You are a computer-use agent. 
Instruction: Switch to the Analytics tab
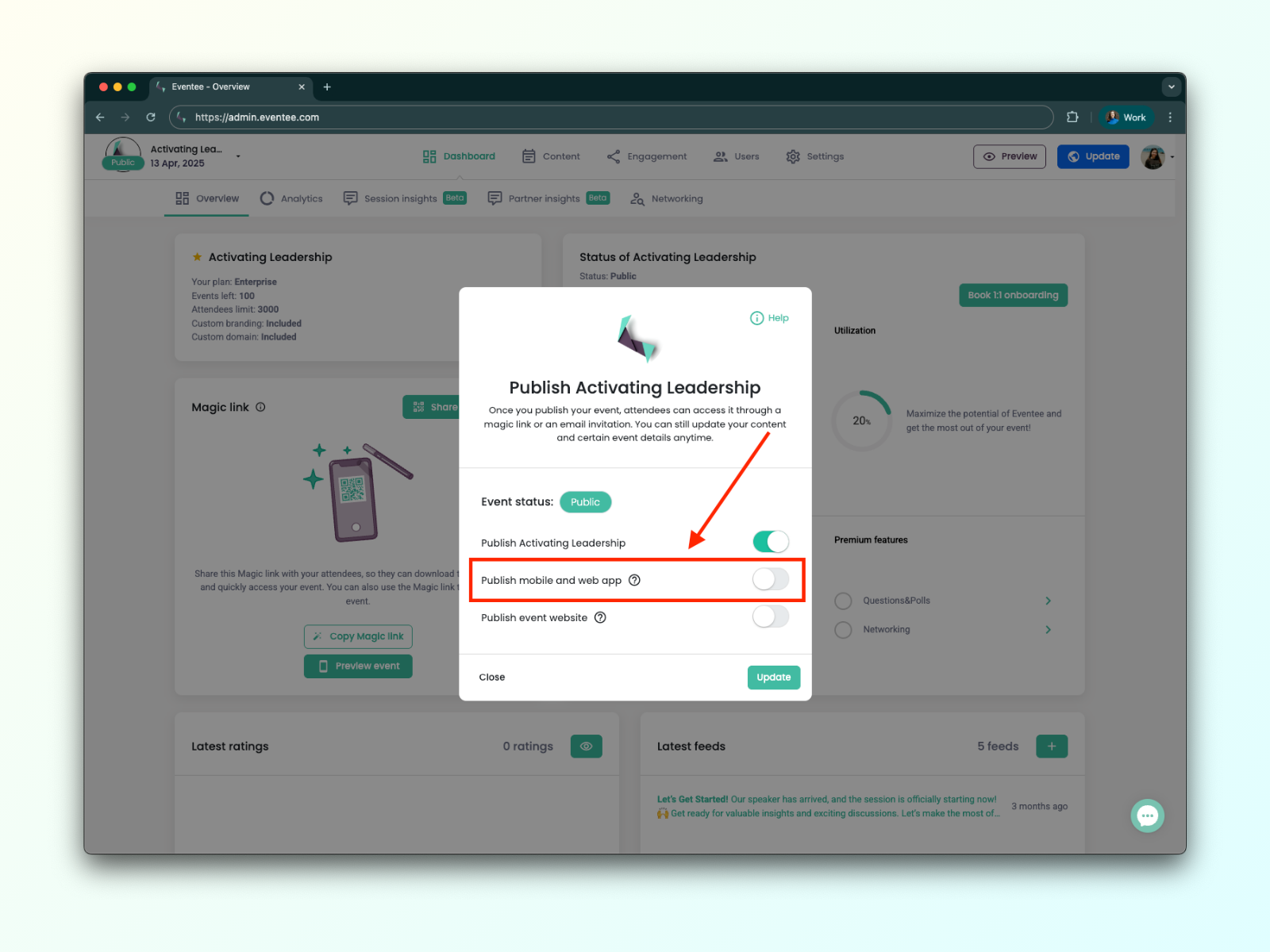(x=291, y=198)
